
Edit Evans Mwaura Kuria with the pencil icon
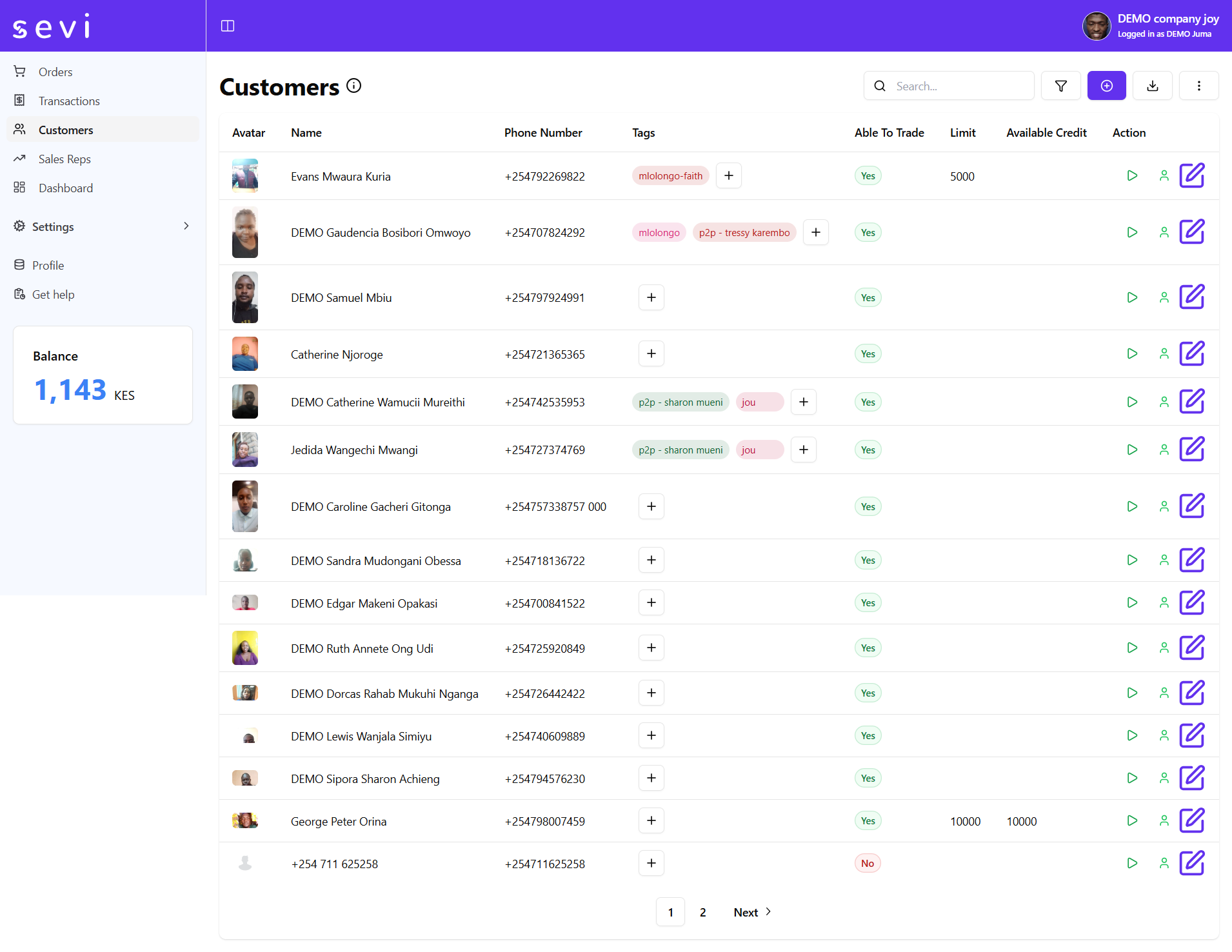click(1192, 175)
